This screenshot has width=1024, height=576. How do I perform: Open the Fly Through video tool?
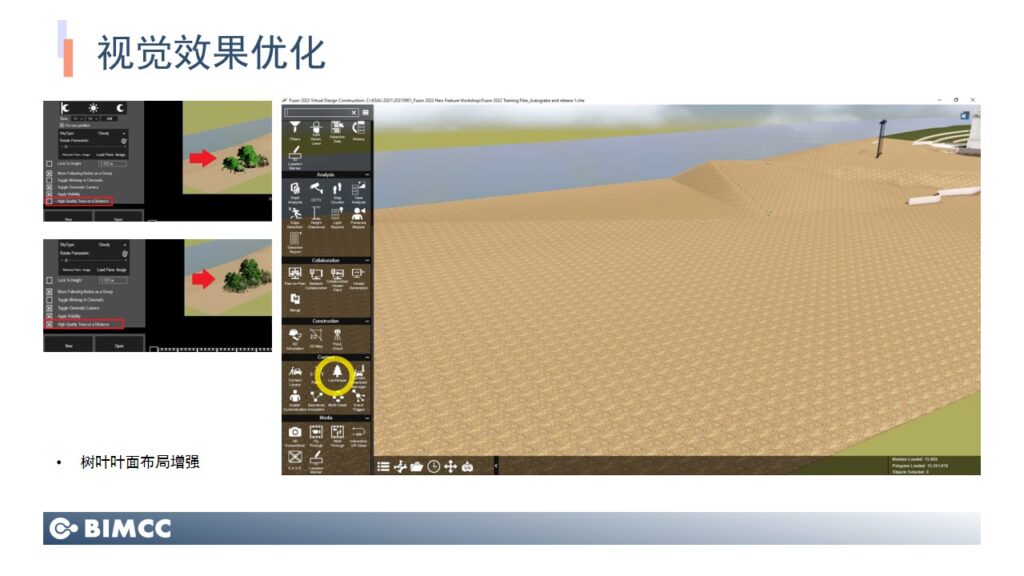(316, 436)
